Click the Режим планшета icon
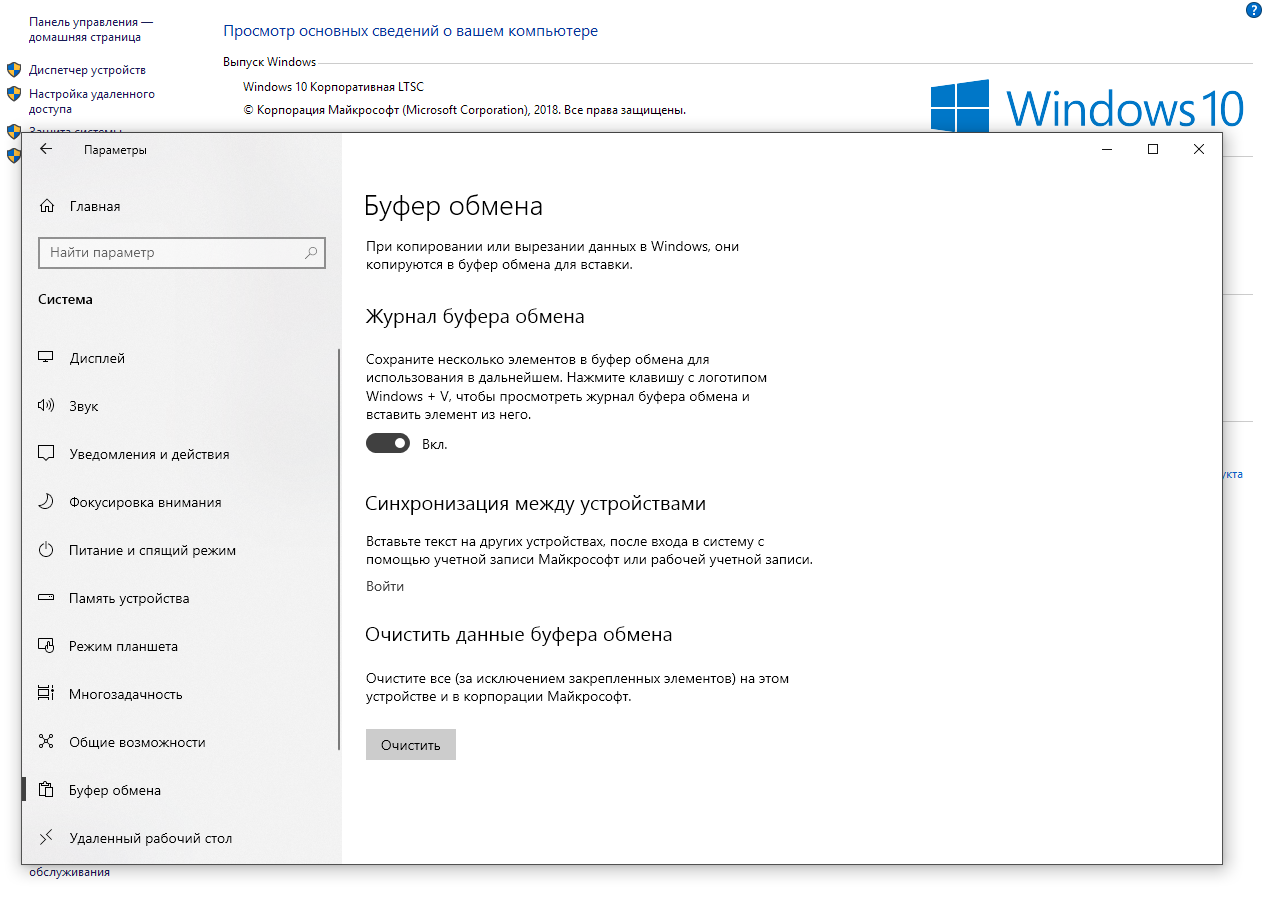The image size is (1264, 899). click(46, 646)
